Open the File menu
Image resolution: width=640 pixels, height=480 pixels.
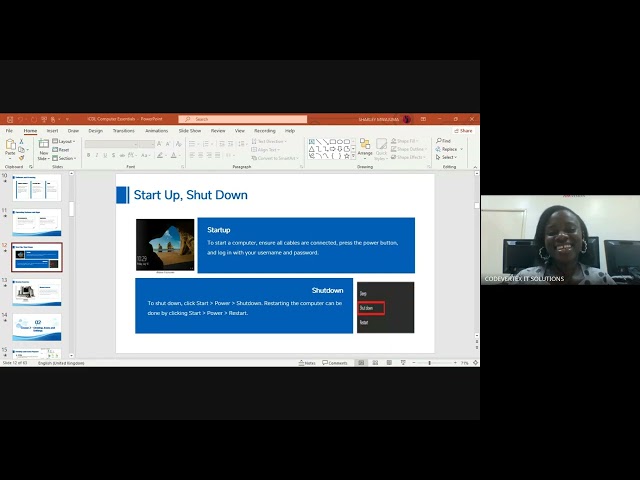9,131
